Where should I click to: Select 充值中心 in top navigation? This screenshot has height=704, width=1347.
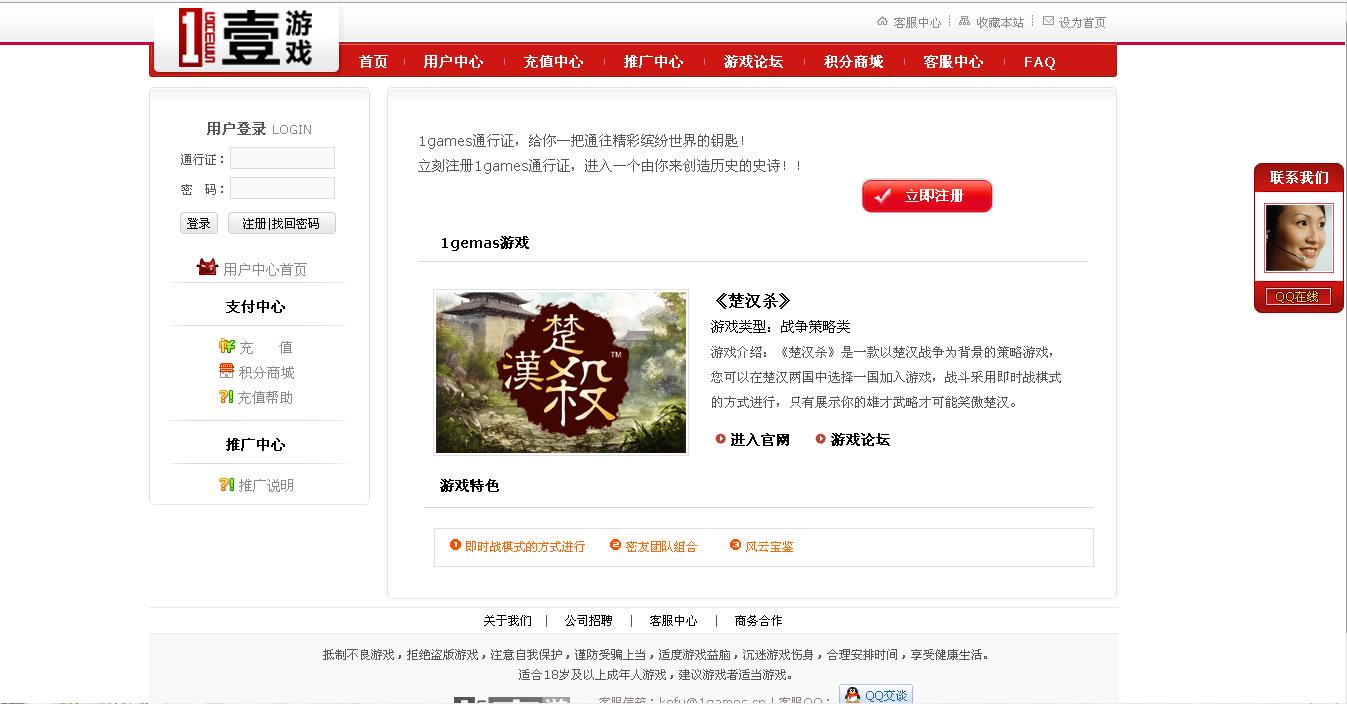(554, 61)
